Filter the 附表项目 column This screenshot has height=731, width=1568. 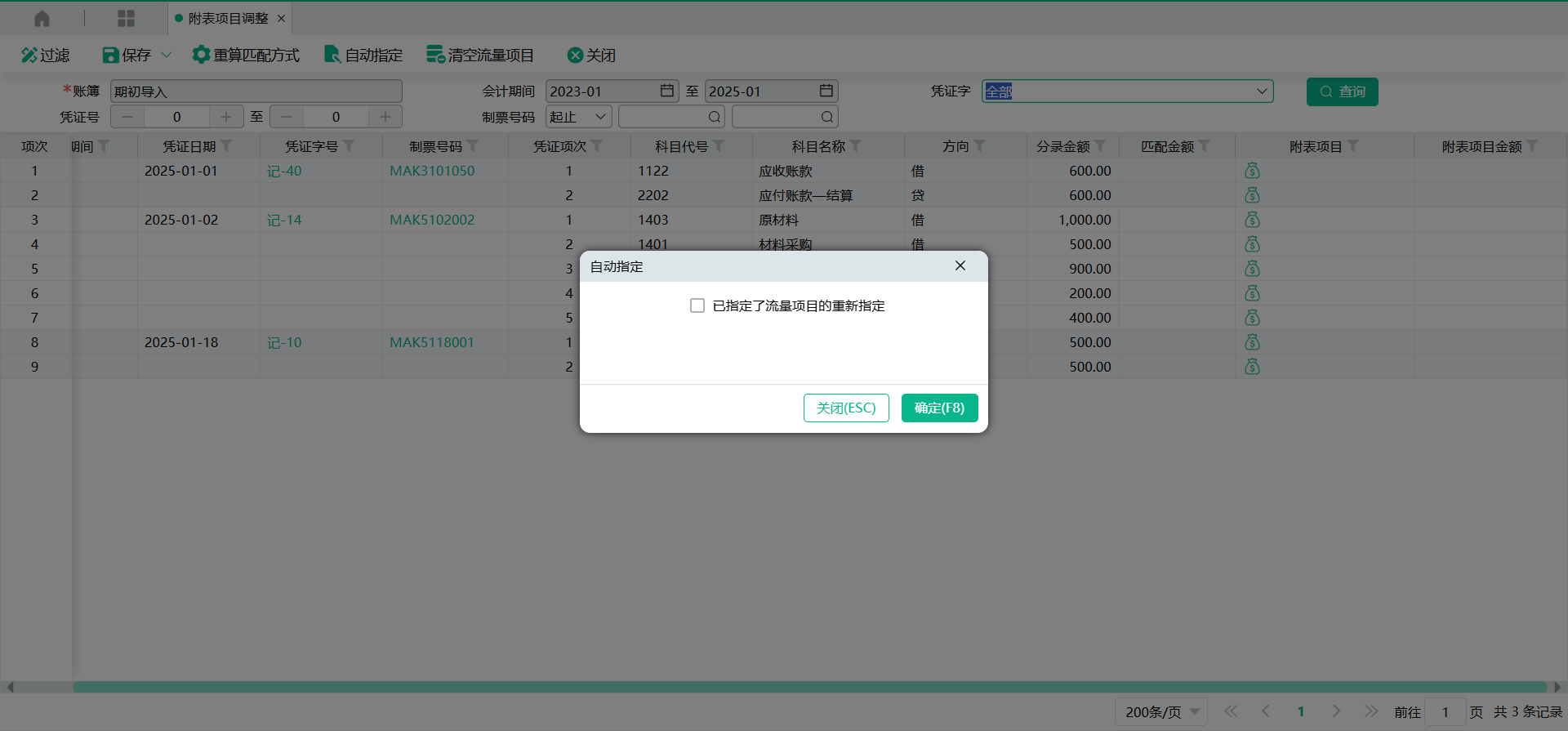pyautogui.click(x=1353, y=146)
